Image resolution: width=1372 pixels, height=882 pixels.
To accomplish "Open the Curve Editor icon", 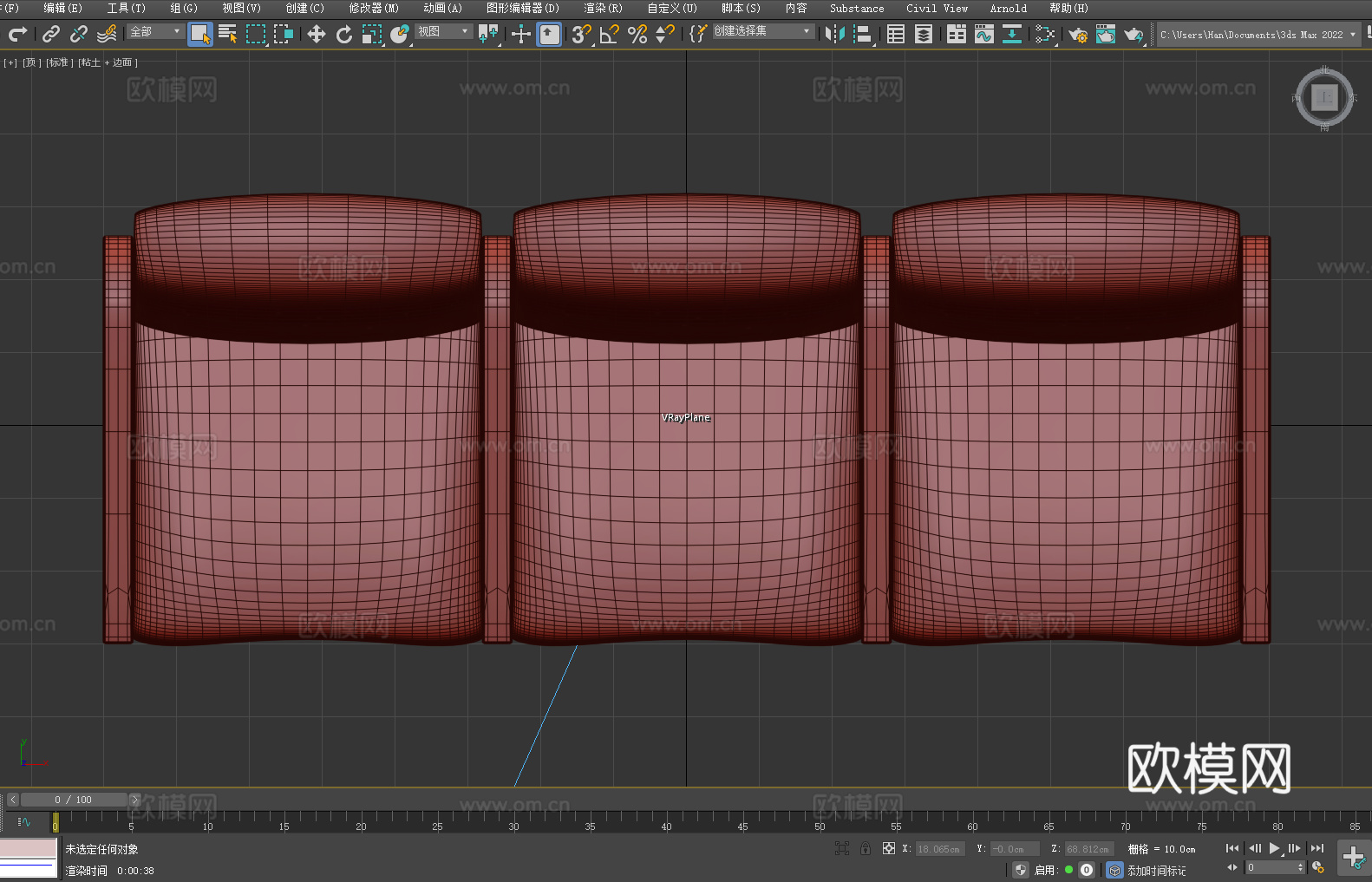I will point(984,34).
